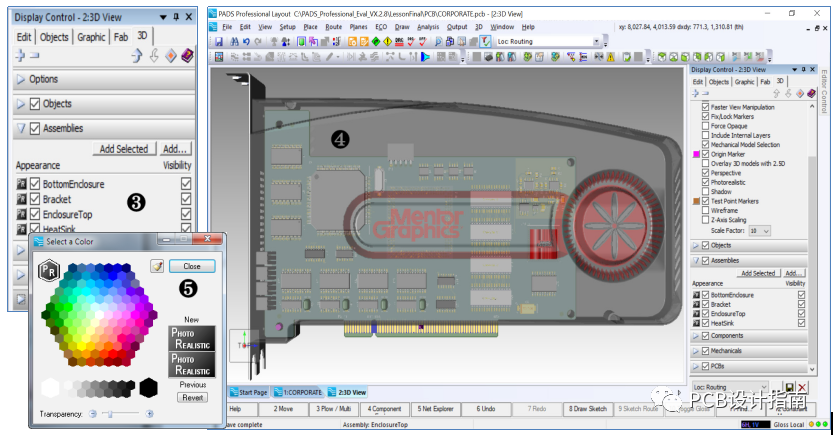The width and height of the screenshot is (834, 436).
Task: Click the first green 3D view cube icon
Action: click(662, 57)
